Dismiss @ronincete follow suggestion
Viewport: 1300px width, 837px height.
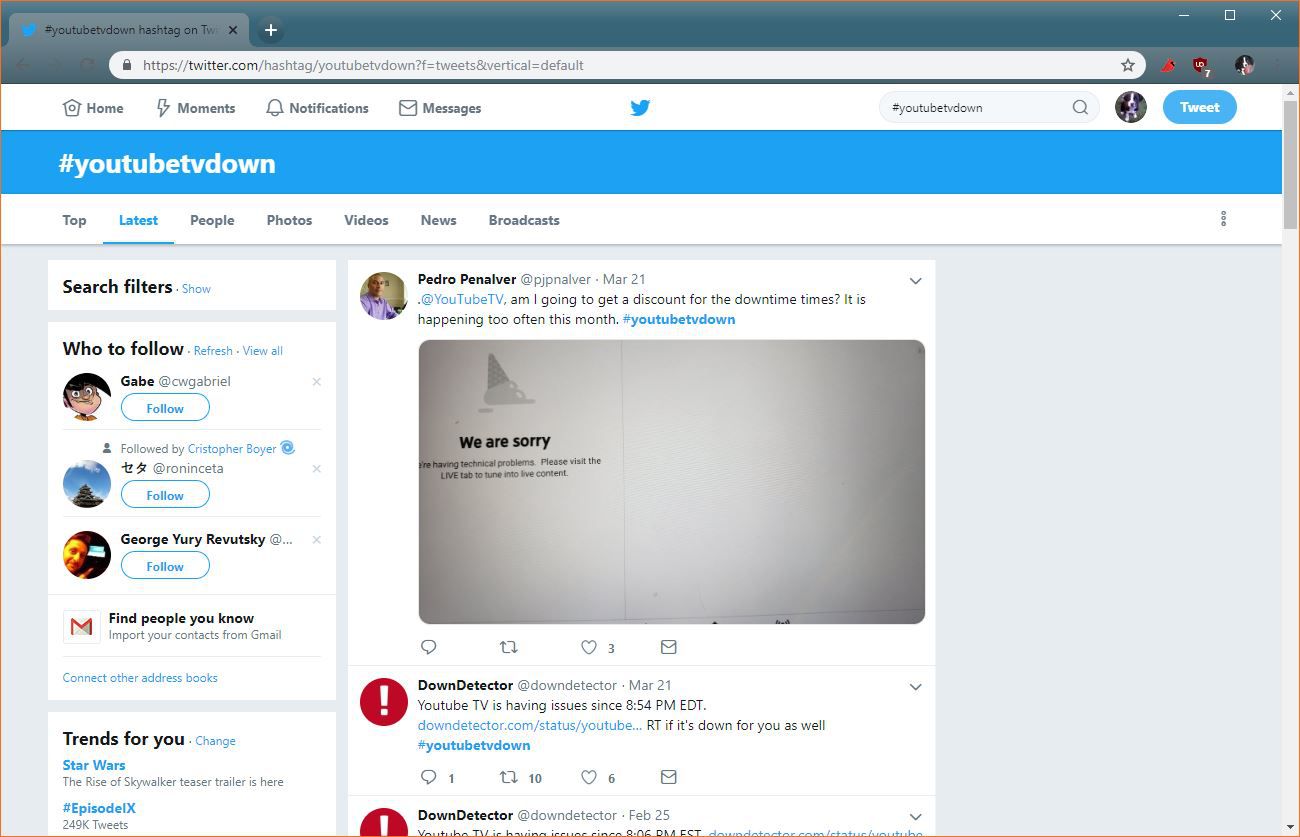(317, 468)
